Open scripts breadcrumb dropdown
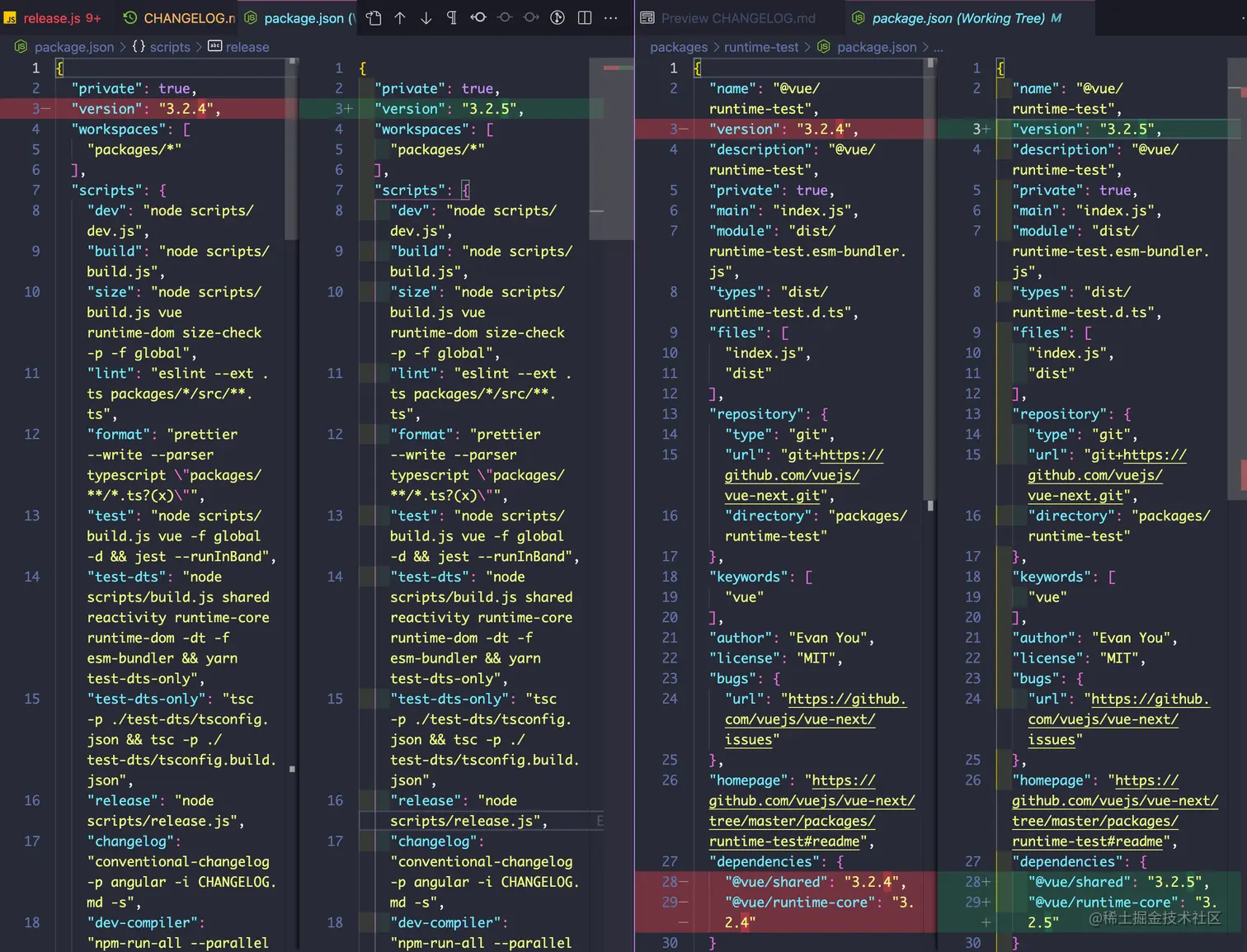Image resolution: width=1247 pixels, height=952 pixels. click(170, 47)
